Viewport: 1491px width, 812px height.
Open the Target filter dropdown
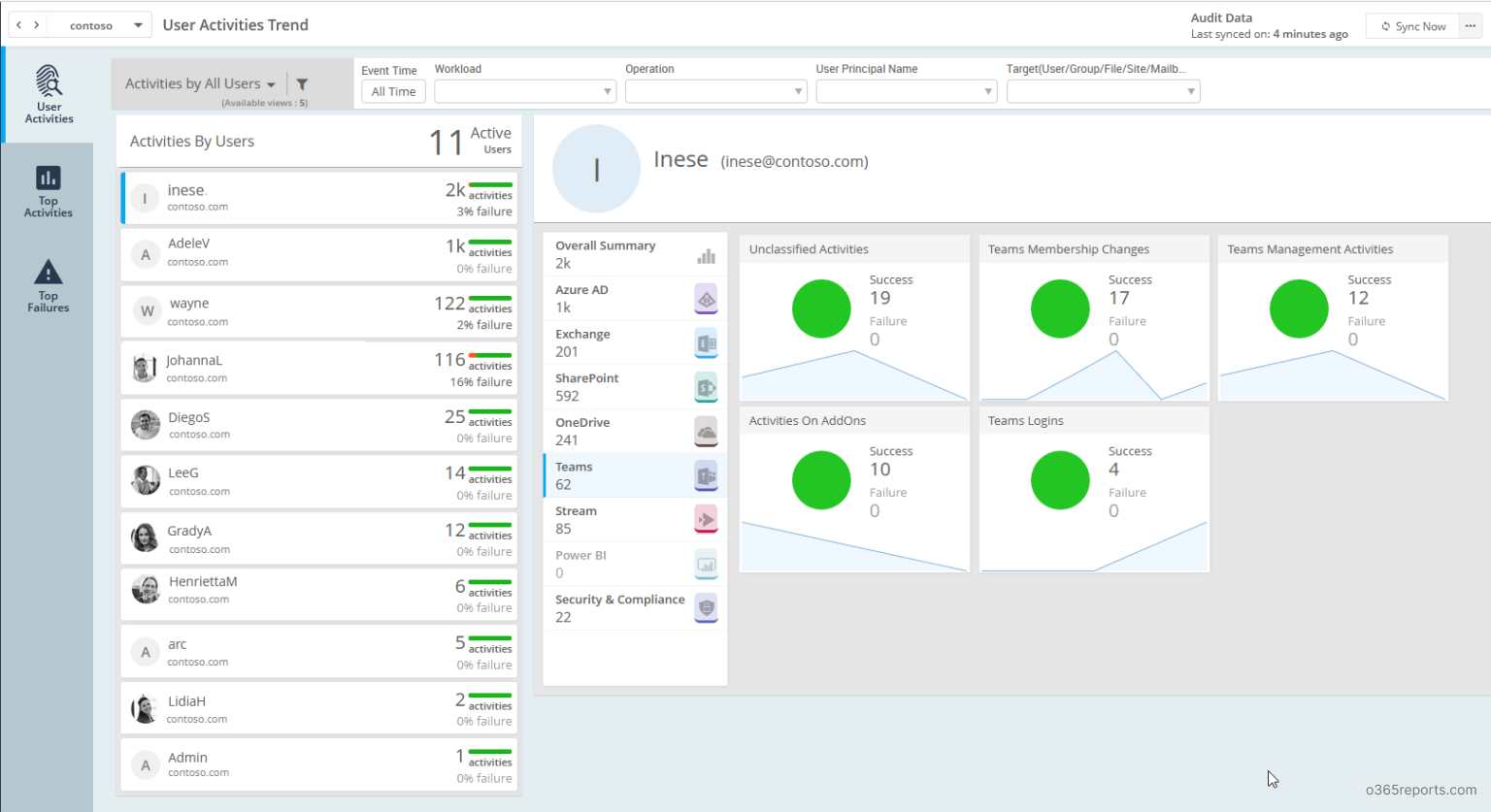tap(1103, 91)
